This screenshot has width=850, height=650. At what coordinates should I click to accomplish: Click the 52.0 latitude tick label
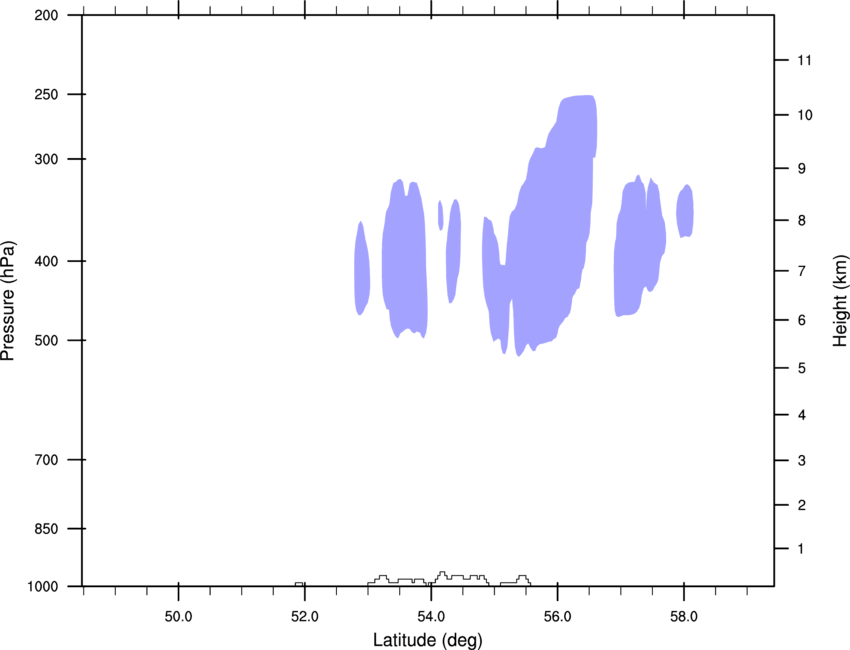click(305, 617)
